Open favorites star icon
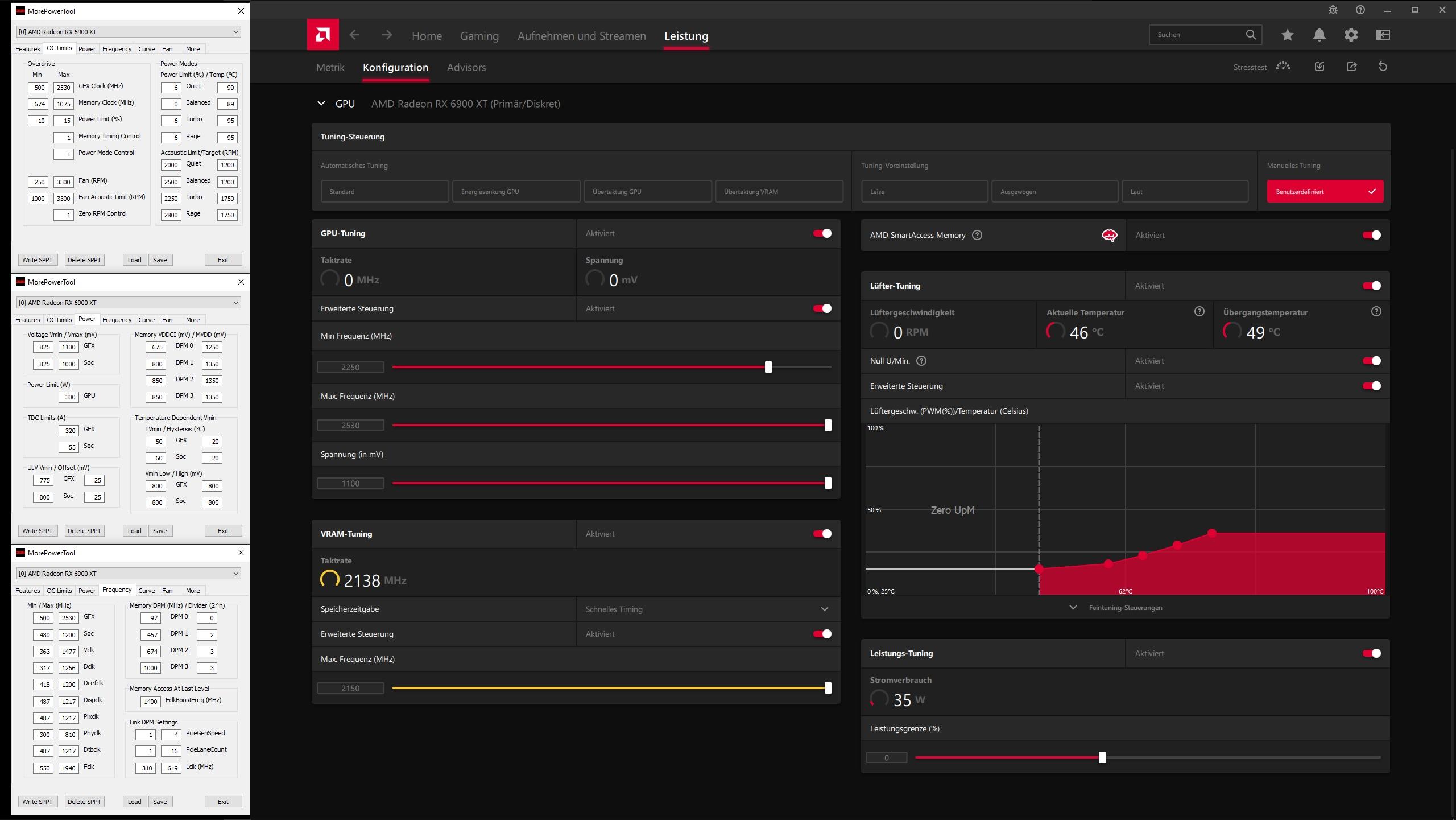Viewport: 1456px width, 820px height. [1288, 35]
